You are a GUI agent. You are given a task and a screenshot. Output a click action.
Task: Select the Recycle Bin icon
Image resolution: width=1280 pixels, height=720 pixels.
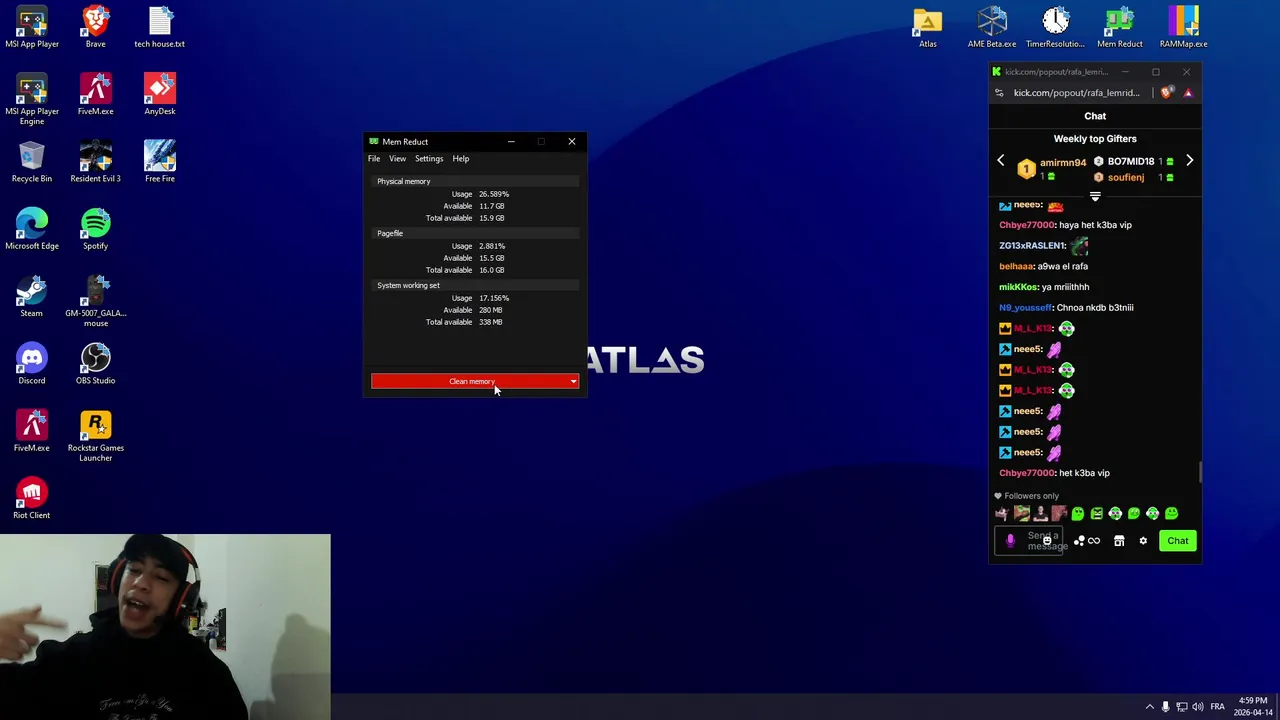(32, 162)
